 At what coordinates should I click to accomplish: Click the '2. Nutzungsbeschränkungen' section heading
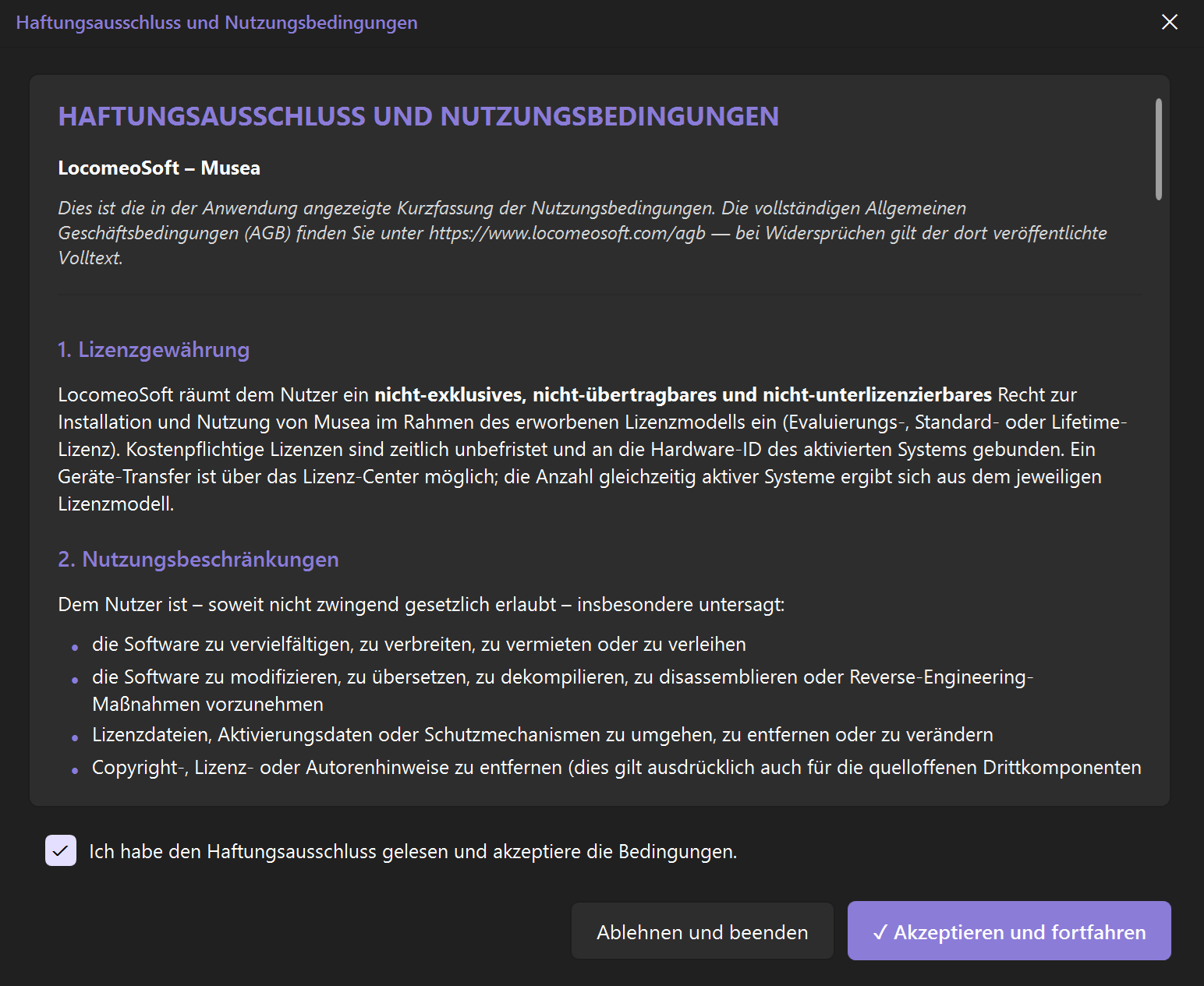[x=198, y=559]
